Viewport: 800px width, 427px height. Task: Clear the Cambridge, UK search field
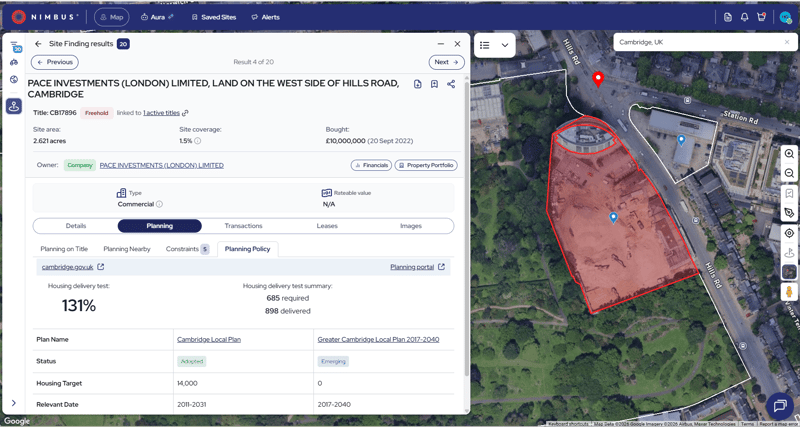click(787, 42)
